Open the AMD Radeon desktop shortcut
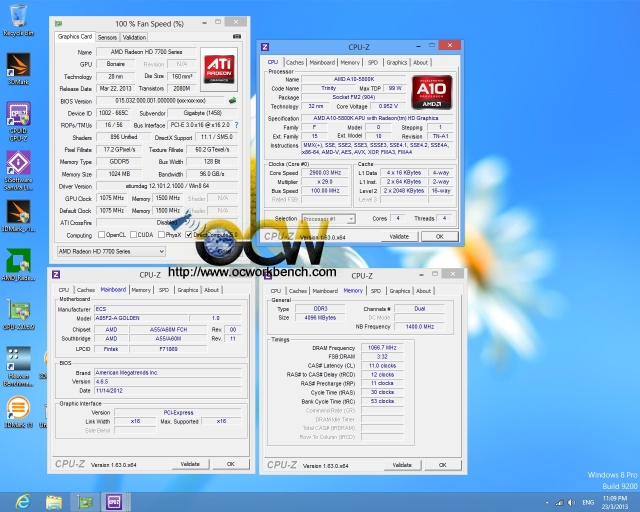Viewport: 640px width, 512px height. tap(18, 265)
